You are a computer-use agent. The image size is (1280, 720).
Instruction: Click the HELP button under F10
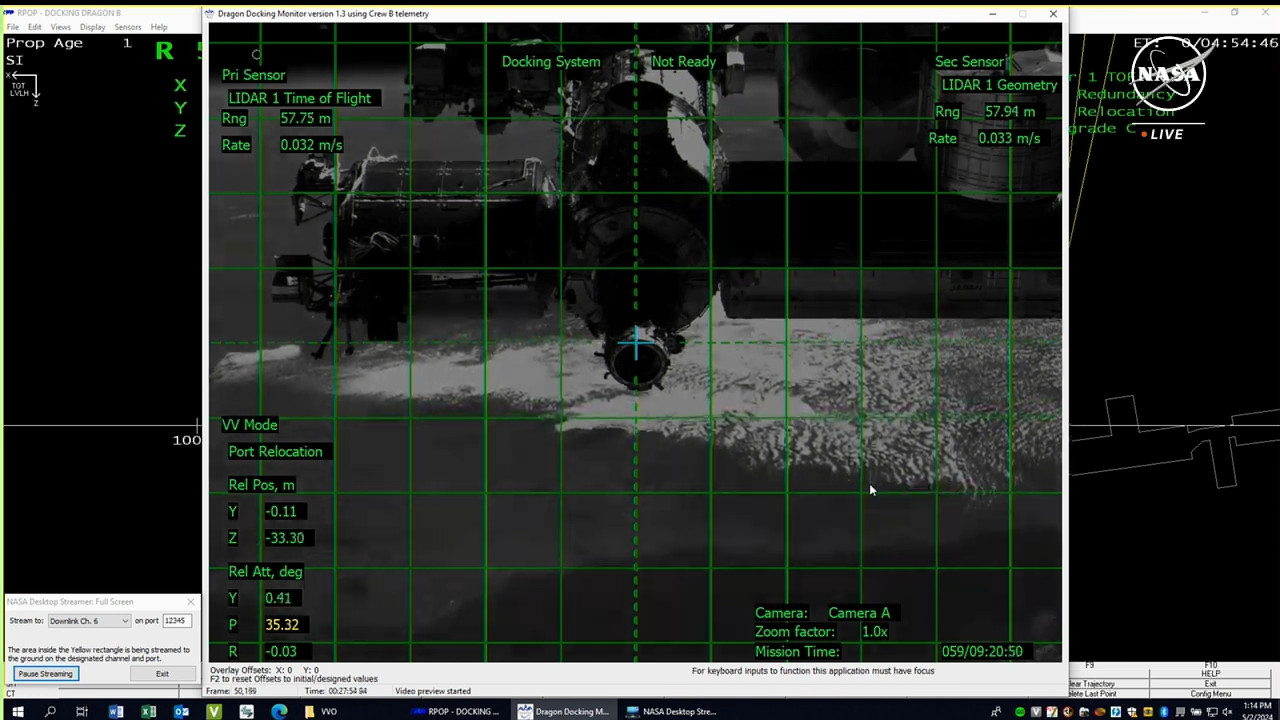[x=1210, y=674]
